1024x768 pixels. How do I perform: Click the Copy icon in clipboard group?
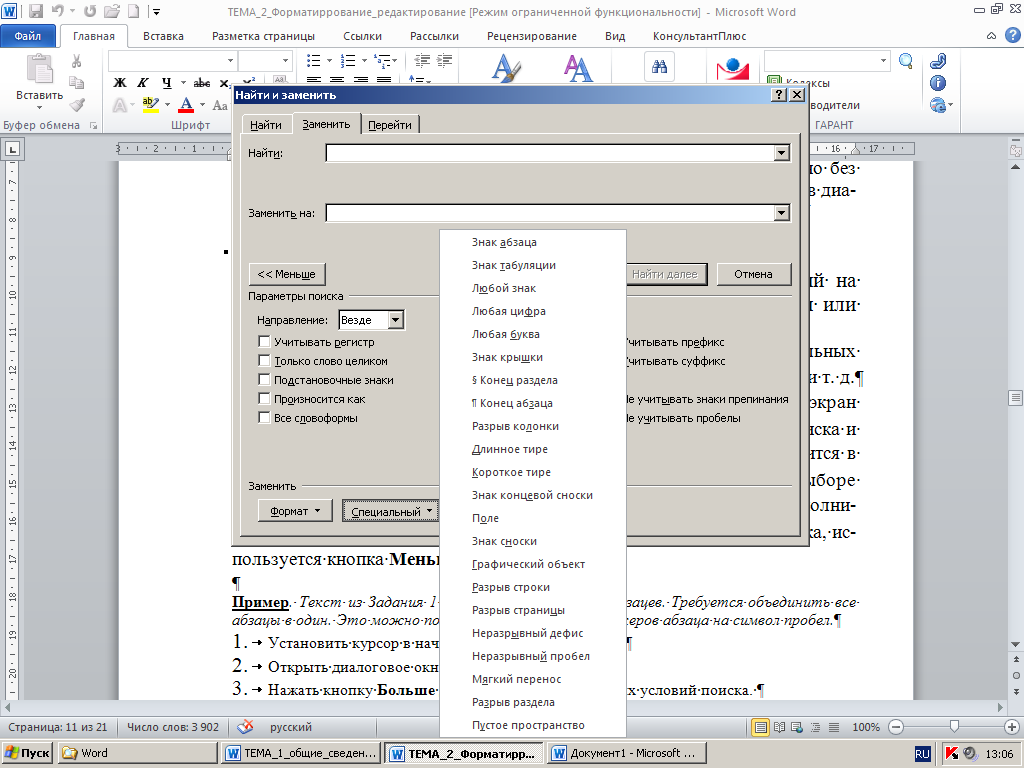coord(76,82)
